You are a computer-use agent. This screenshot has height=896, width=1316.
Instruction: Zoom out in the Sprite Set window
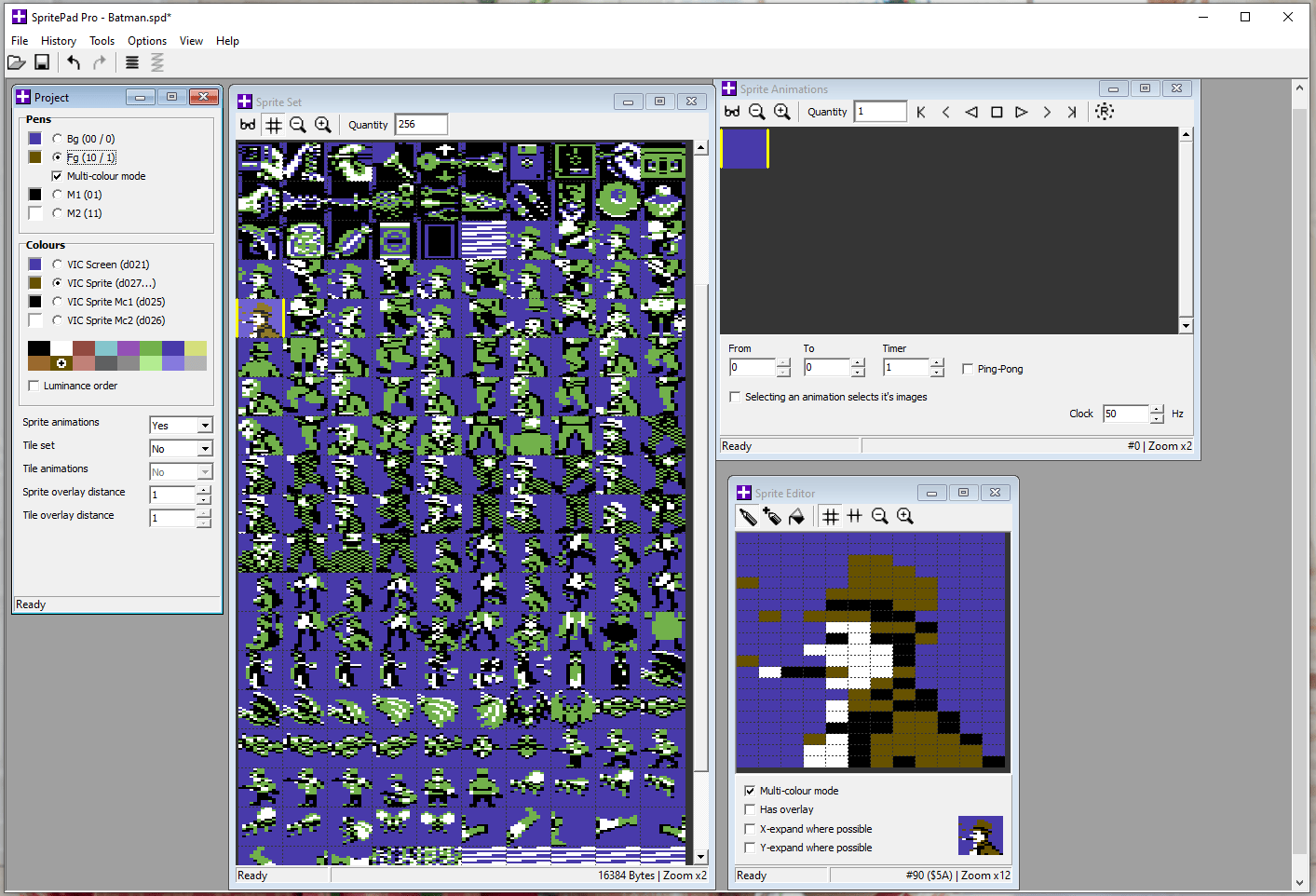298,125
